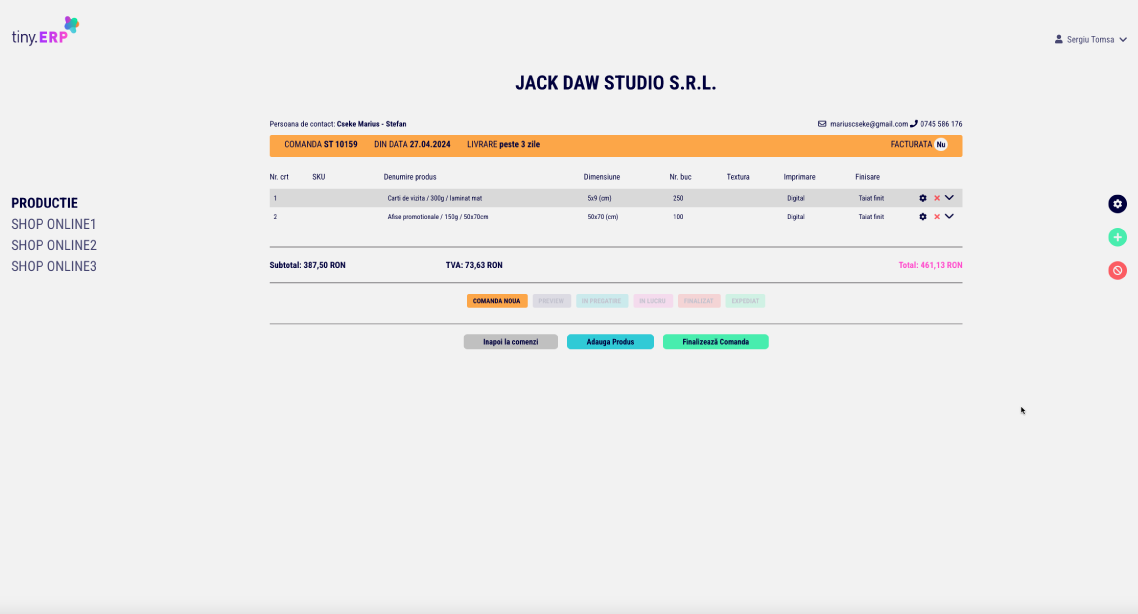Click the phone icon before 0745 586 176
Screen dimensions: 1138x614
pyautogui.click(x=914, y=124)
